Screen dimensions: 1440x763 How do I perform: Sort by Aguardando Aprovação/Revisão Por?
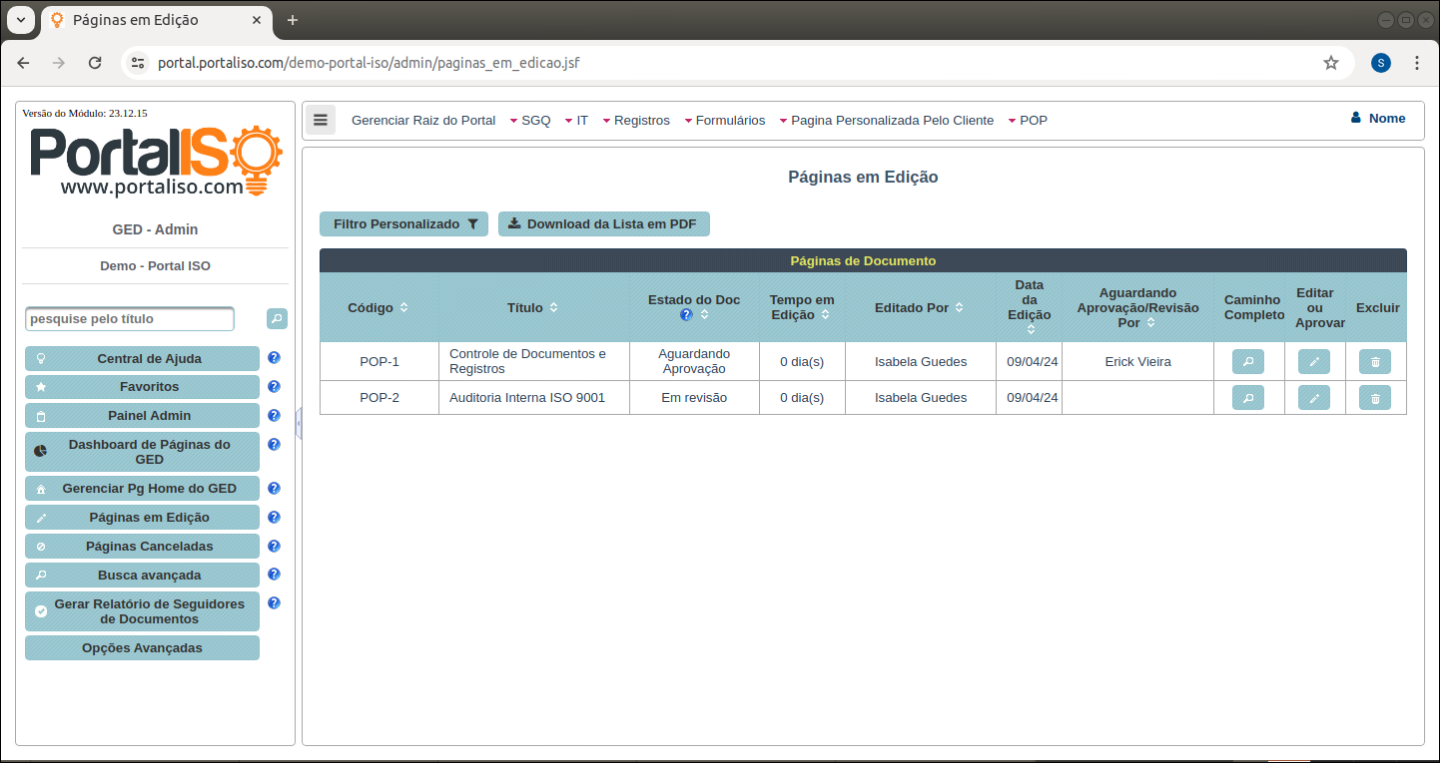[x=1151, y=323]
